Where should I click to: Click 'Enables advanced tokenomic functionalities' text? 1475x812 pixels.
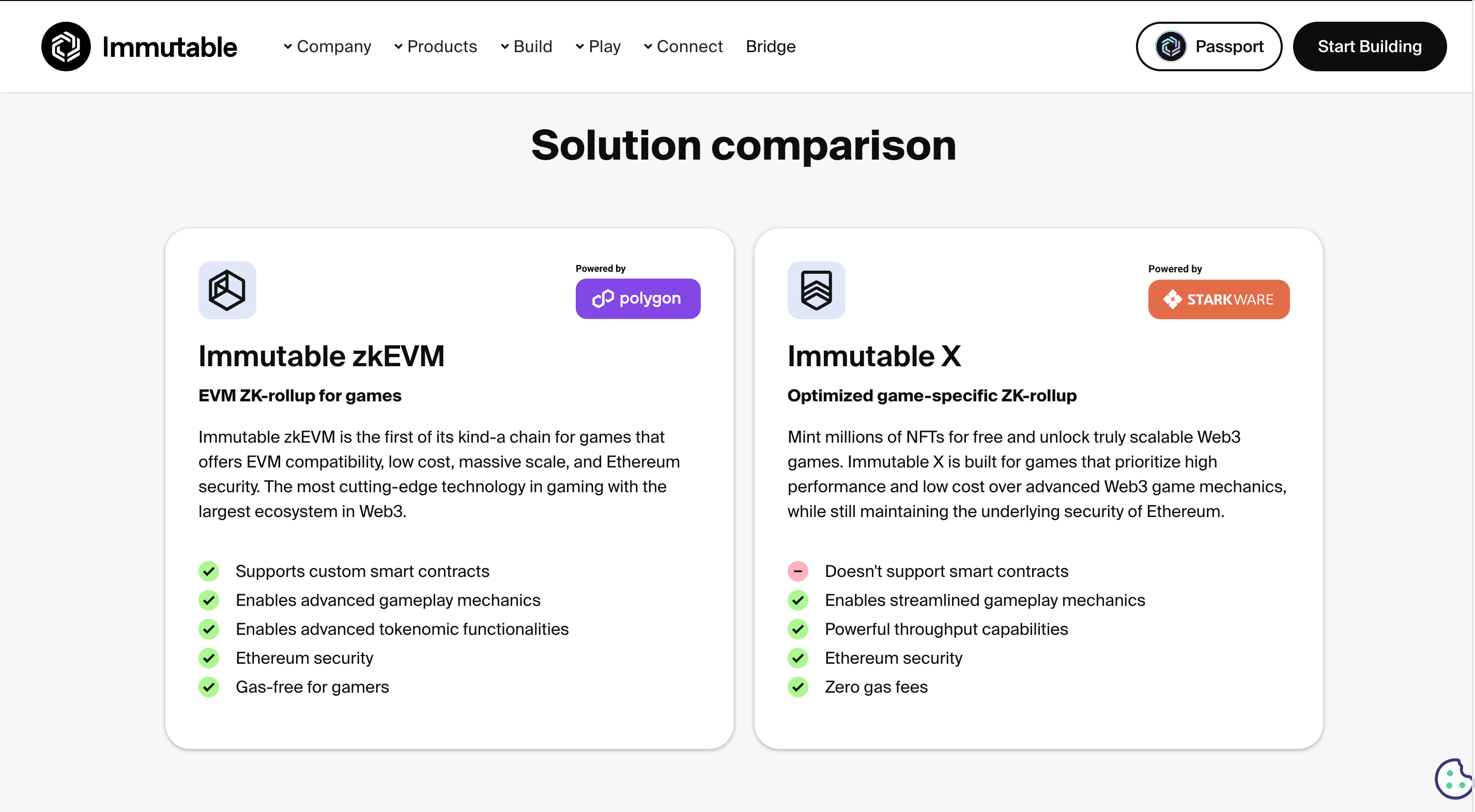[403, 629]
